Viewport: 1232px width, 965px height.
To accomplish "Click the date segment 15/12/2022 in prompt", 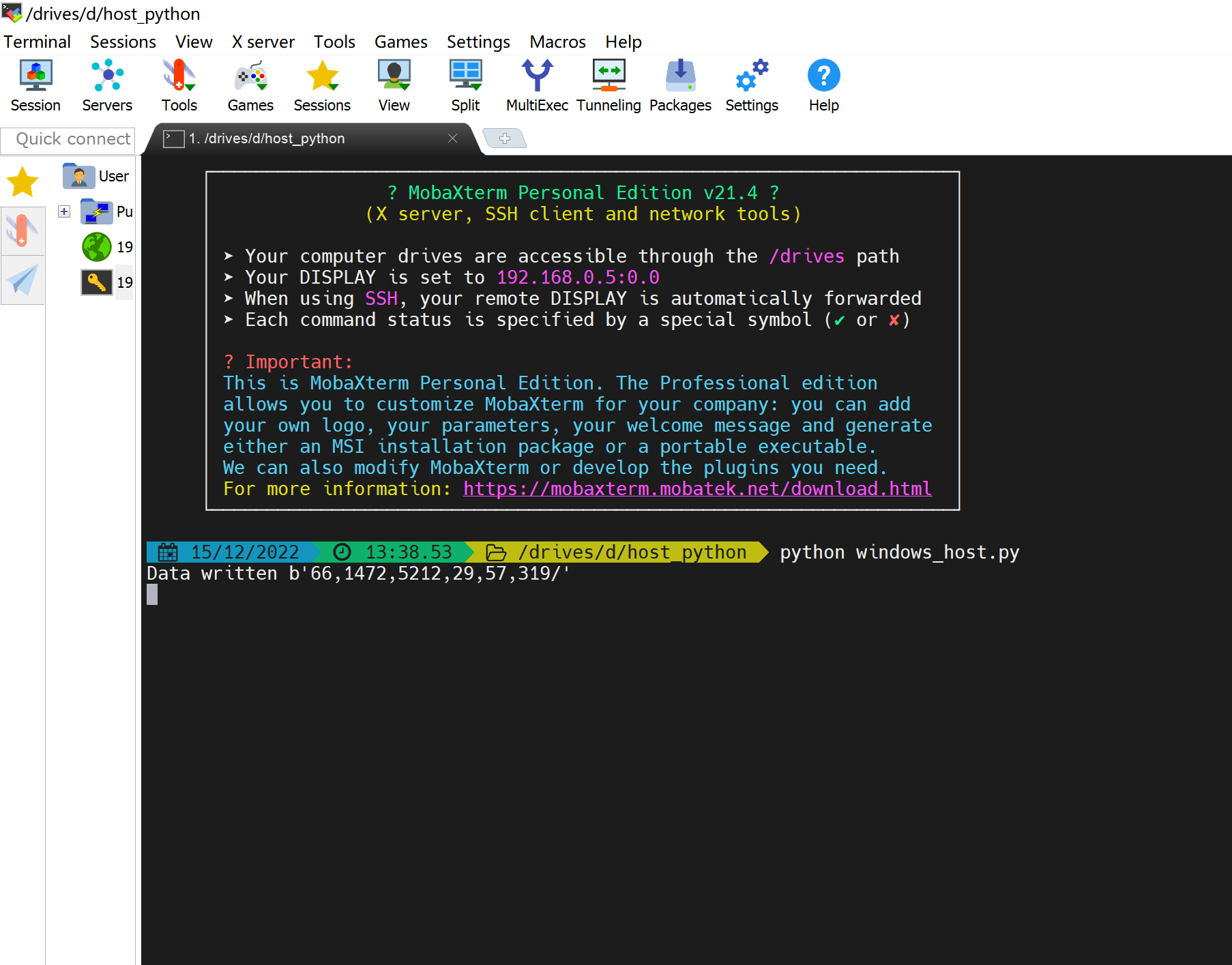I will [245, 552].
